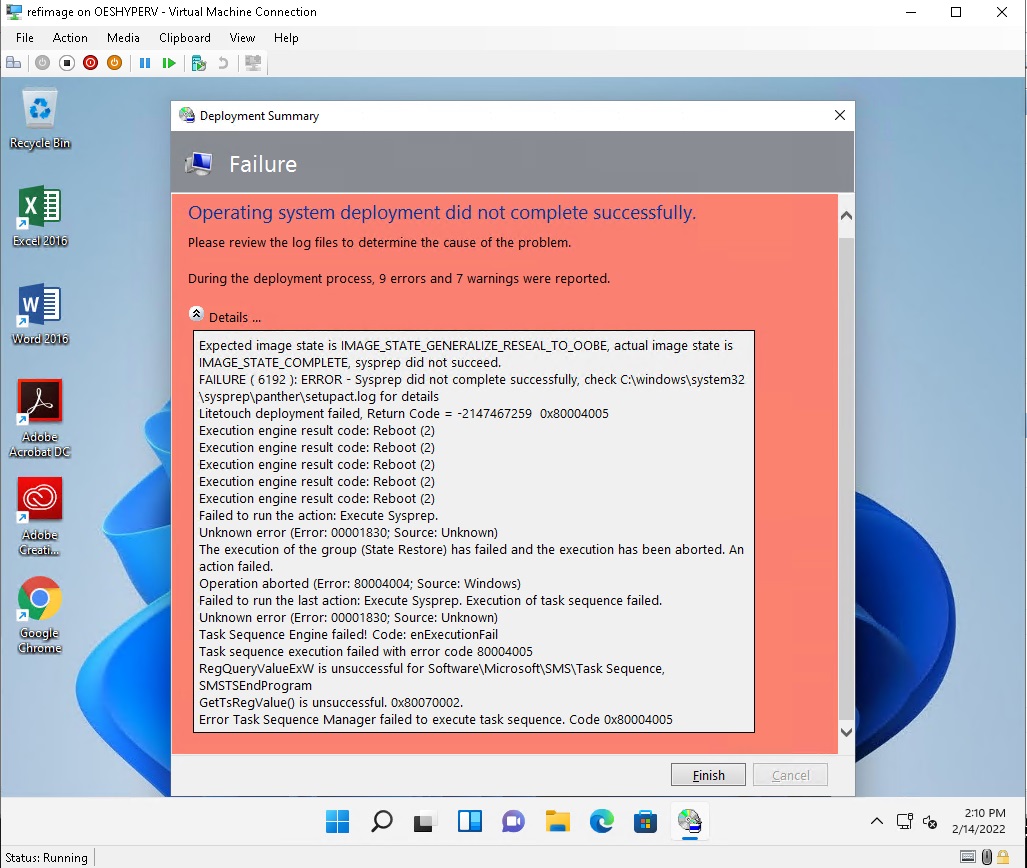1027x868 pixels.
Task: Shut down the guest operating system
Action: (x=90, y=63)
